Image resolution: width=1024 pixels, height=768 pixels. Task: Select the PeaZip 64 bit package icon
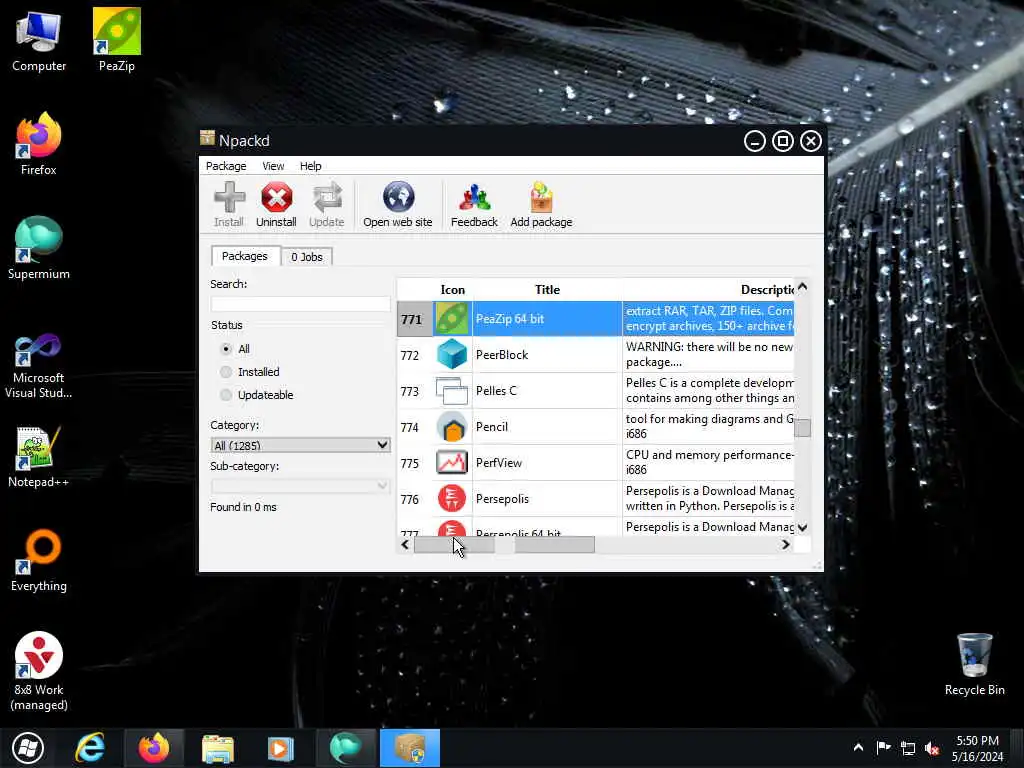click(452, 319)
